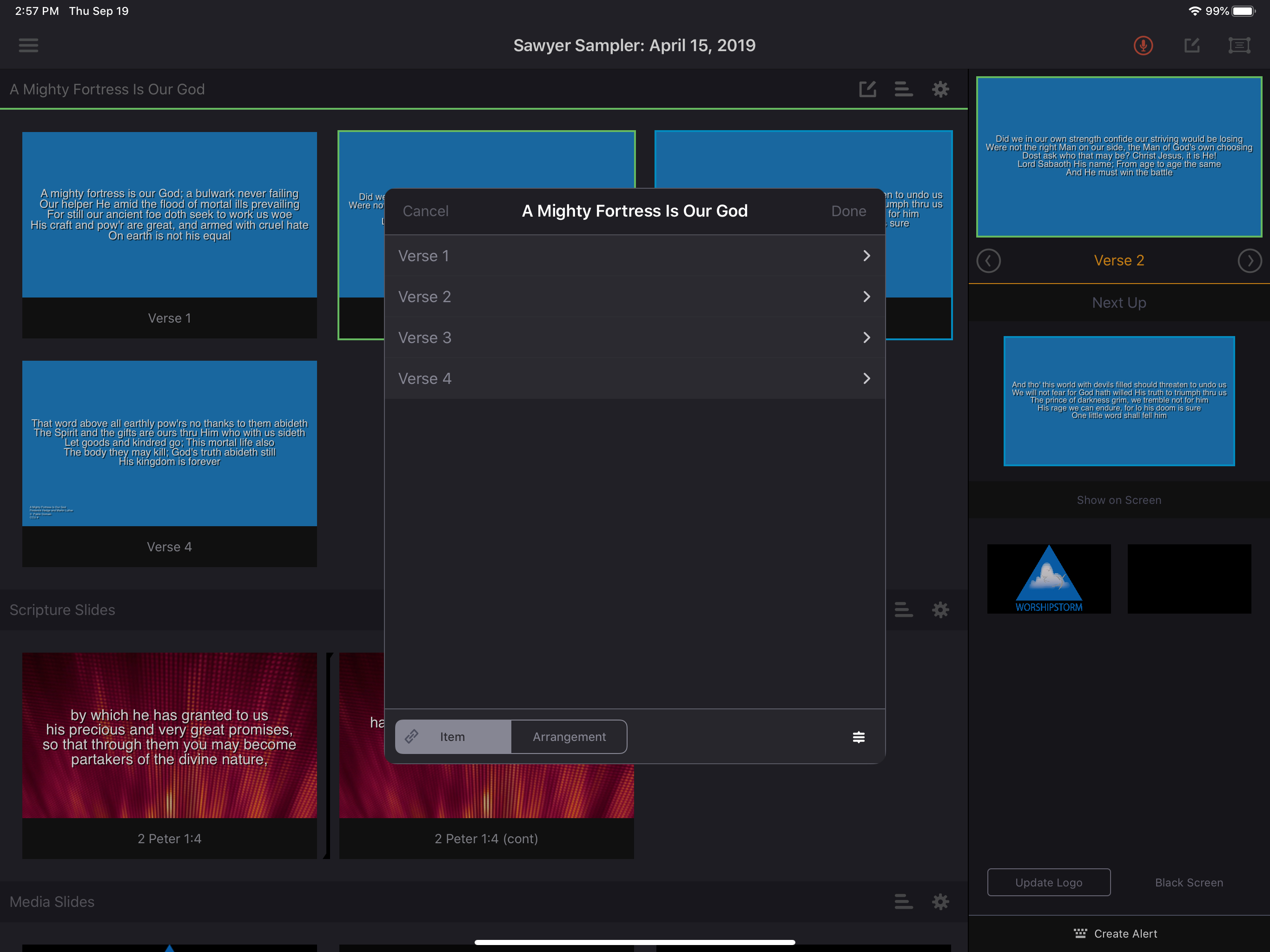Tap the red microphone icon
1270x952 pixels.
pos(1143,45)
